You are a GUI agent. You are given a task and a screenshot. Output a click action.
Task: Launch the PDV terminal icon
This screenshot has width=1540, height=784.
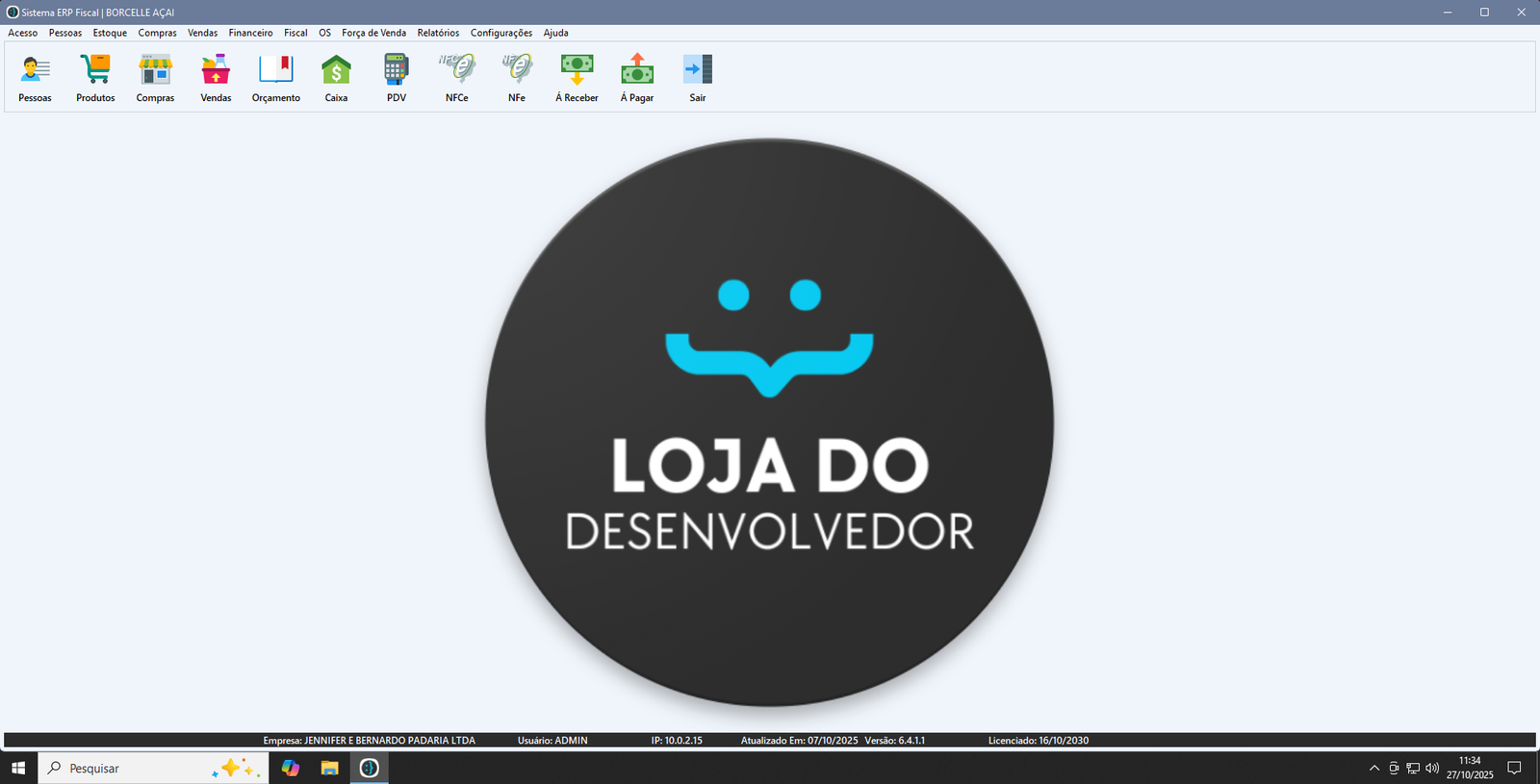[397, 70]
